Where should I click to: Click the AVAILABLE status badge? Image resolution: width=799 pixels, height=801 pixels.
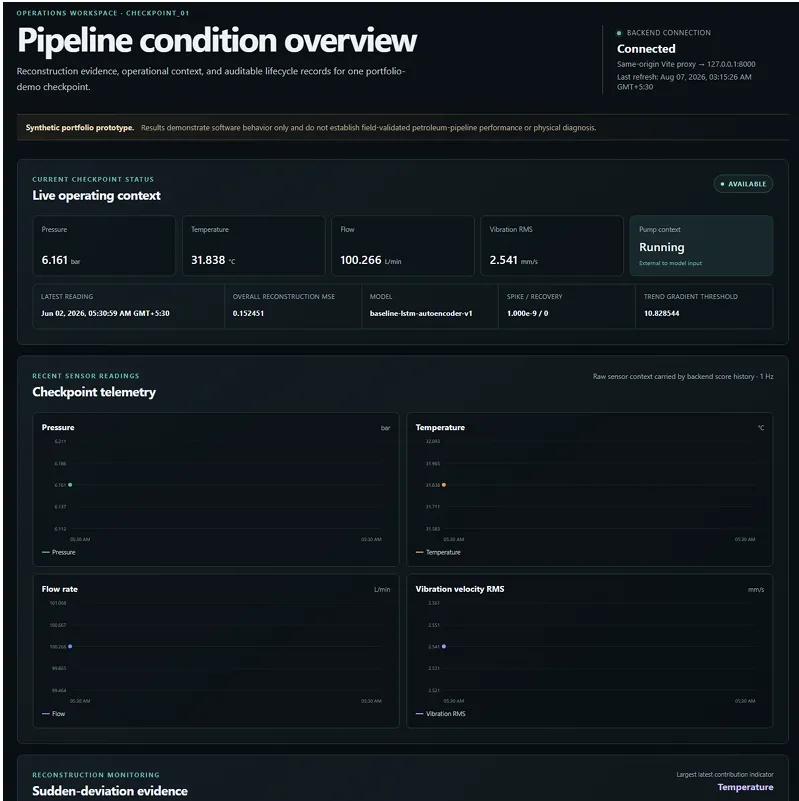(x=743, y=184)
